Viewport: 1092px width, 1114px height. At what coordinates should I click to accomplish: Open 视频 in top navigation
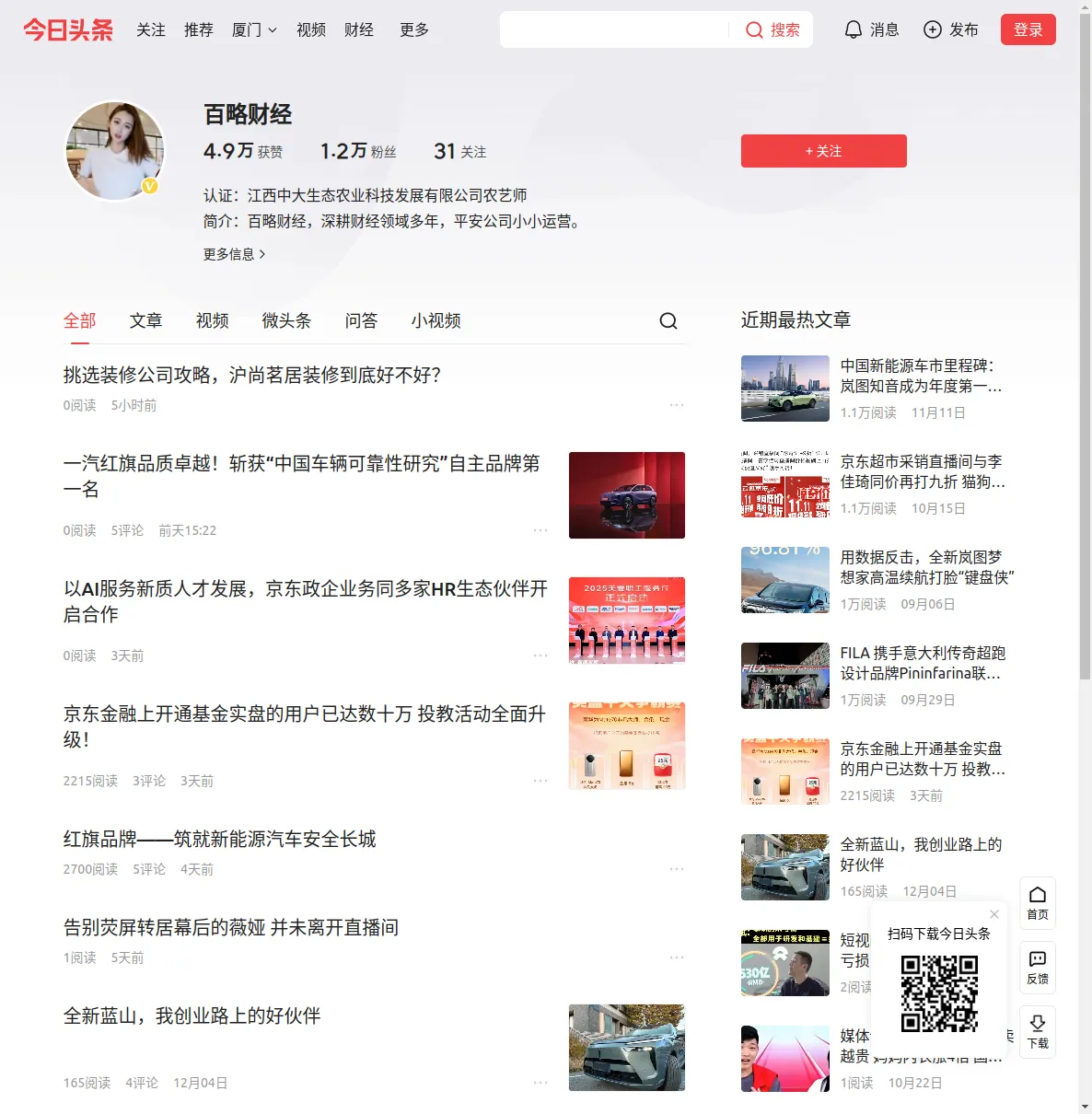coord(311,30)
